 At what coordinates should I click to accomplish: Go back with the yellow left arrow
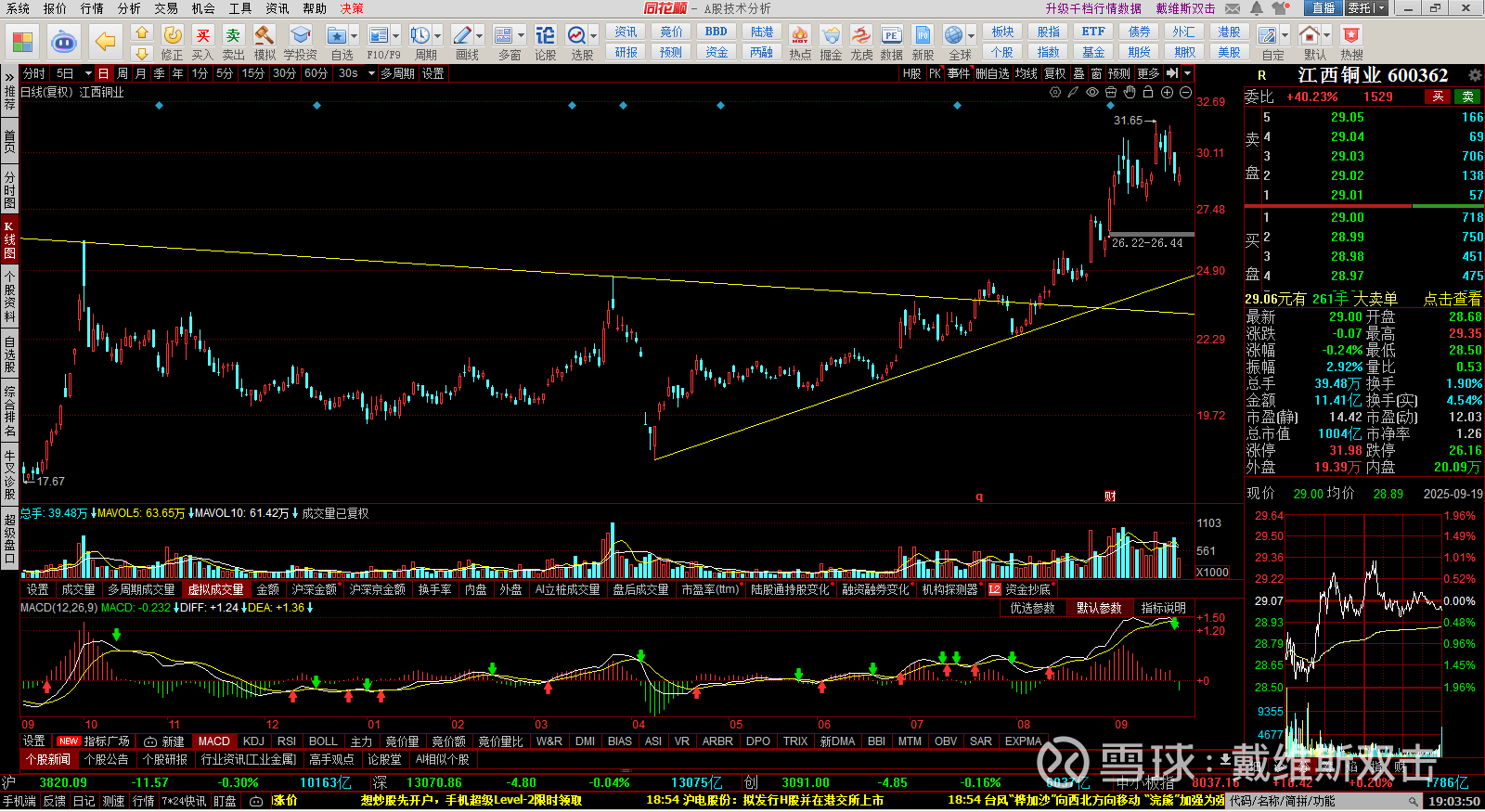tap(106, 42)
